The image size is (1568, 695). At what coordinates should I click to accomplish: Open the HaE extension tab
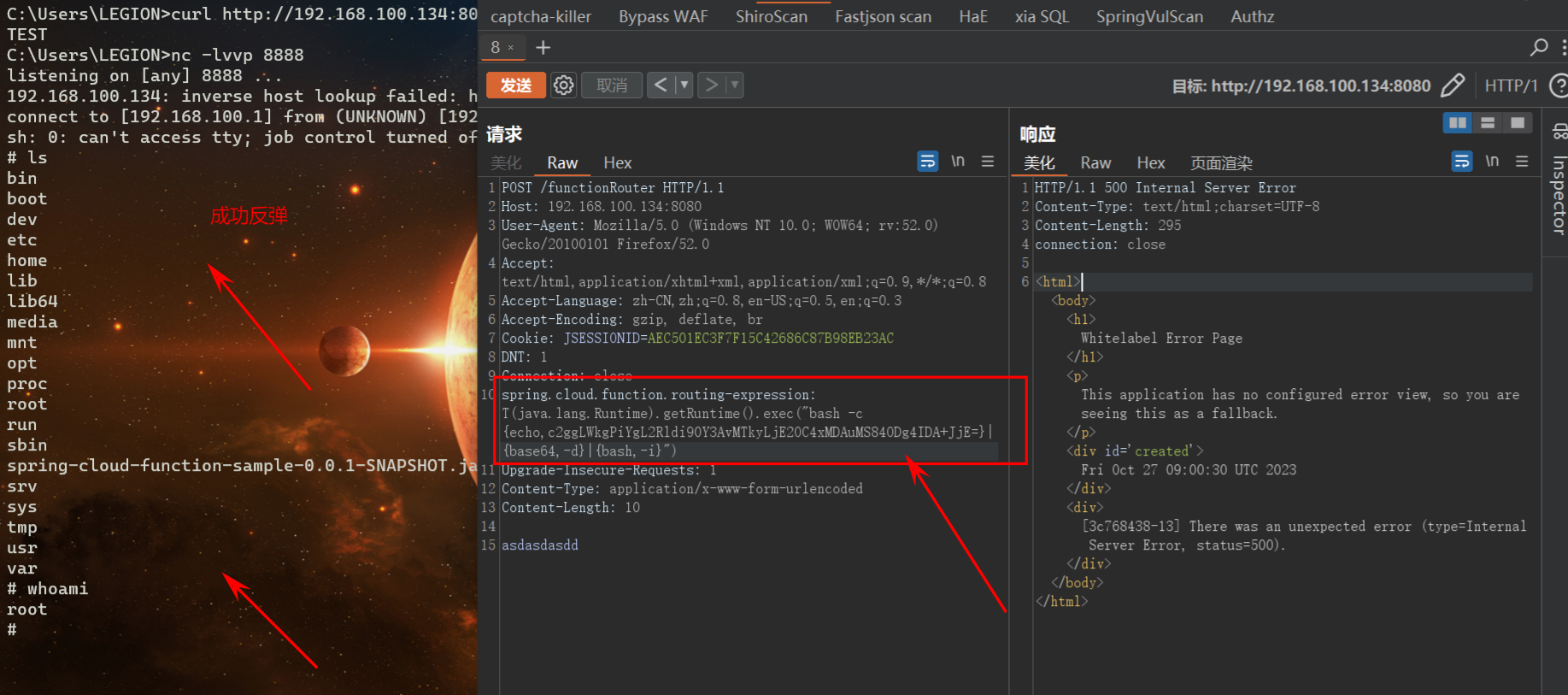(972, 16)
